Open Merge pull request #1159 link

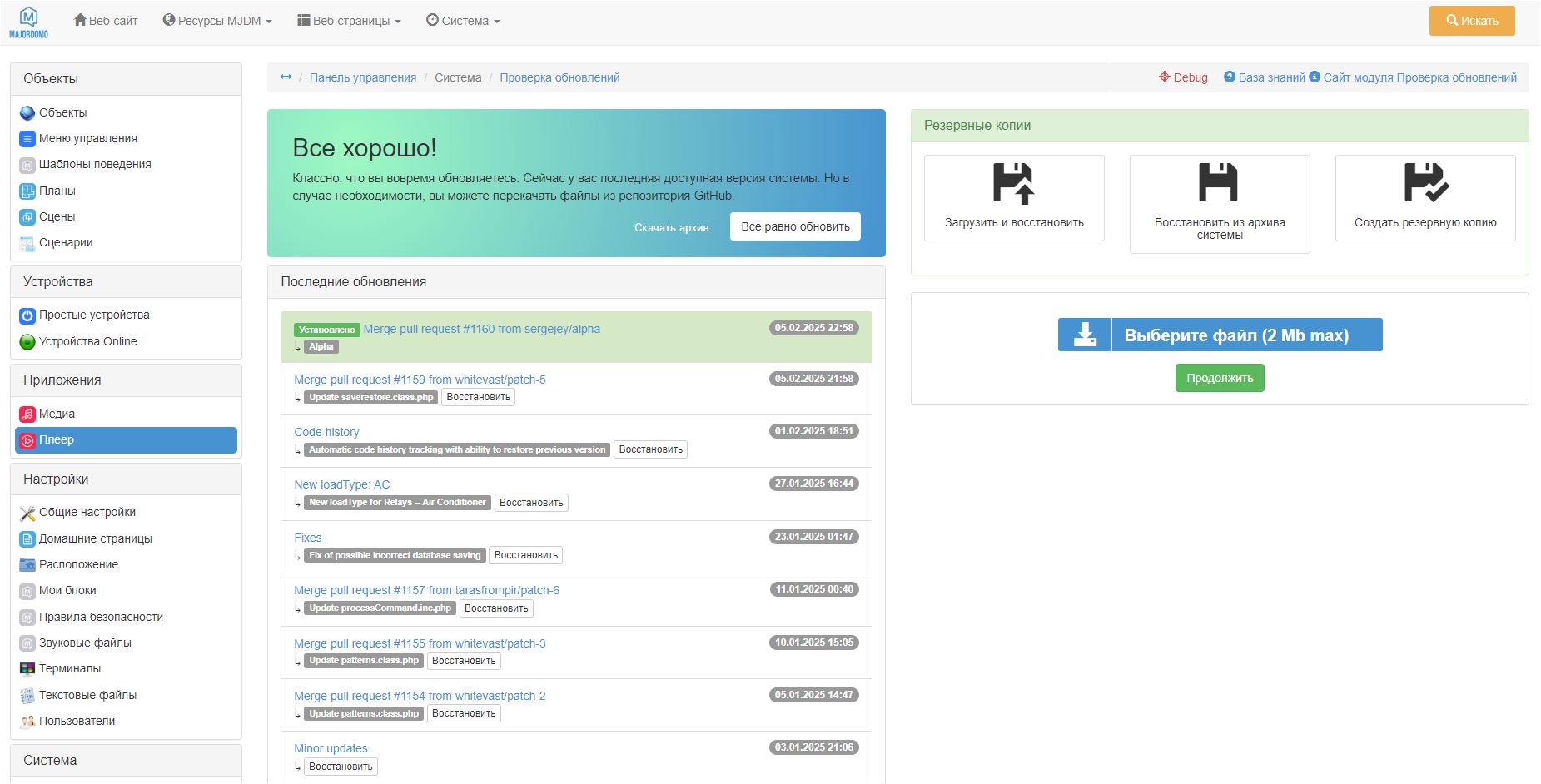(420, 380)
